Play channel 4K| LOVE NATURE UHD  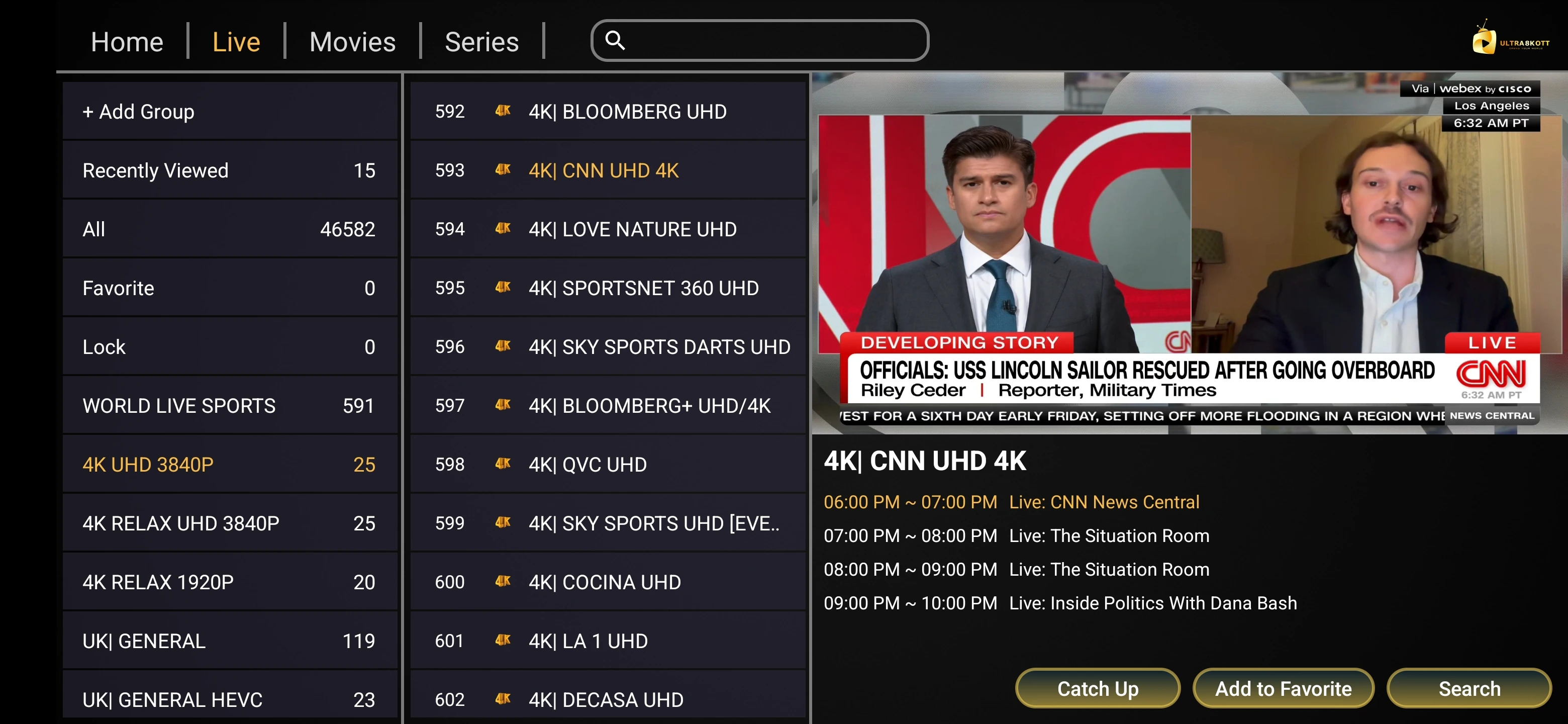[608, 229]
